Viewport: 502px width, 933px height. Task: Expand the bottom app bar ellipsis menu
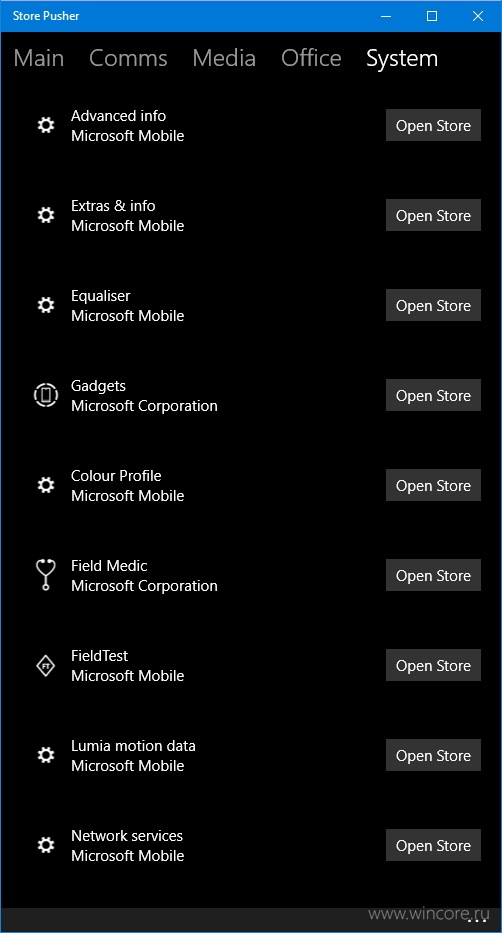coord(477,921)
